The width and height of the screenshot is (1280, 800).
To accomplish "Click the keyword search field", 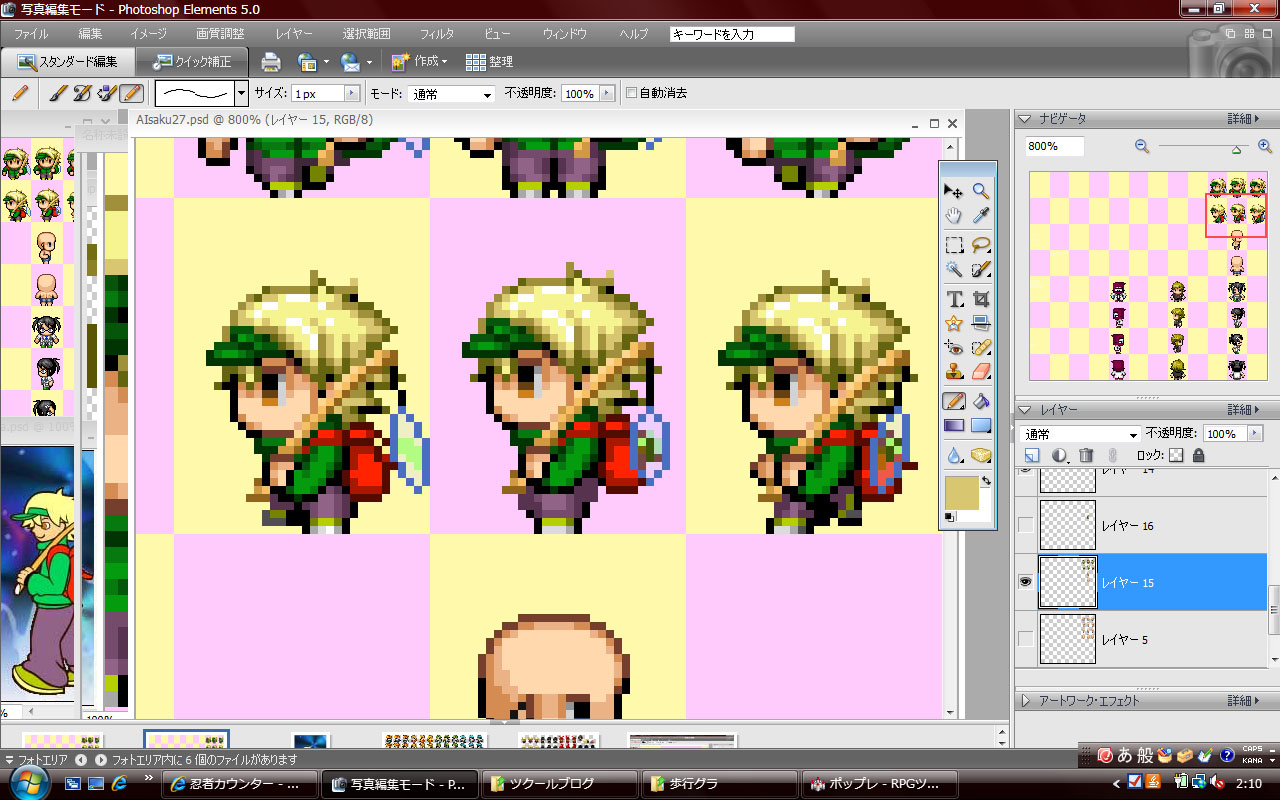I will click(x=732, y=34).
